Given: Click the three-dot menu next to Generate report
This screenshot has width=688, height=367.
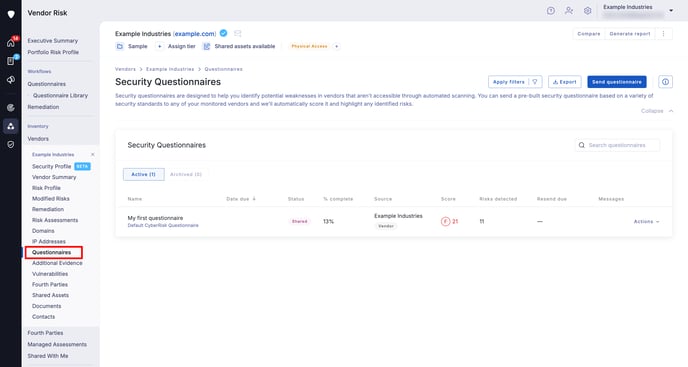Looking at the screenshot, I should click(663, 34).
